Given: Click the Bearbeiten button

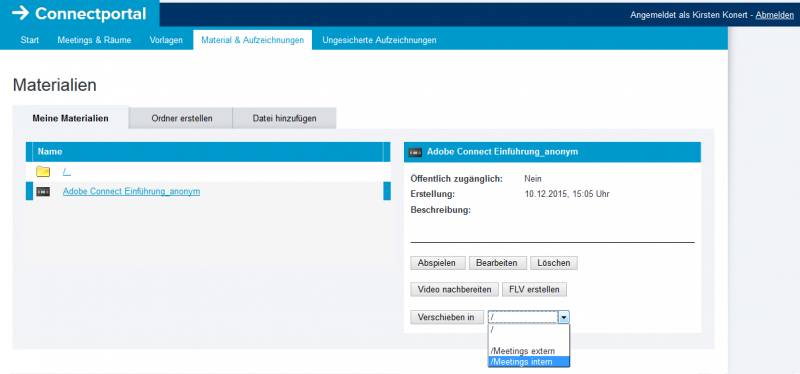Looking at the screenshot, I should [496, 263].
